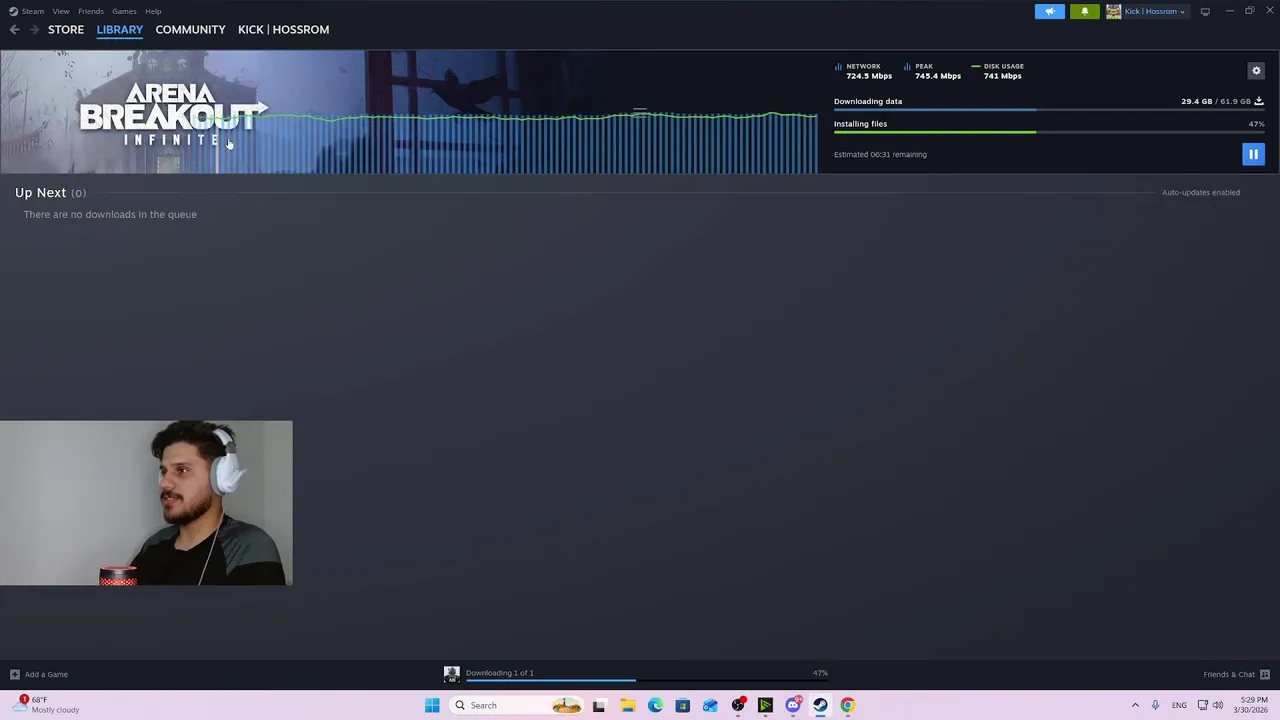This screenshot has height=720, width=1280.
Task: Open the LIBRARY tab
Action: (x=120, y=30)
